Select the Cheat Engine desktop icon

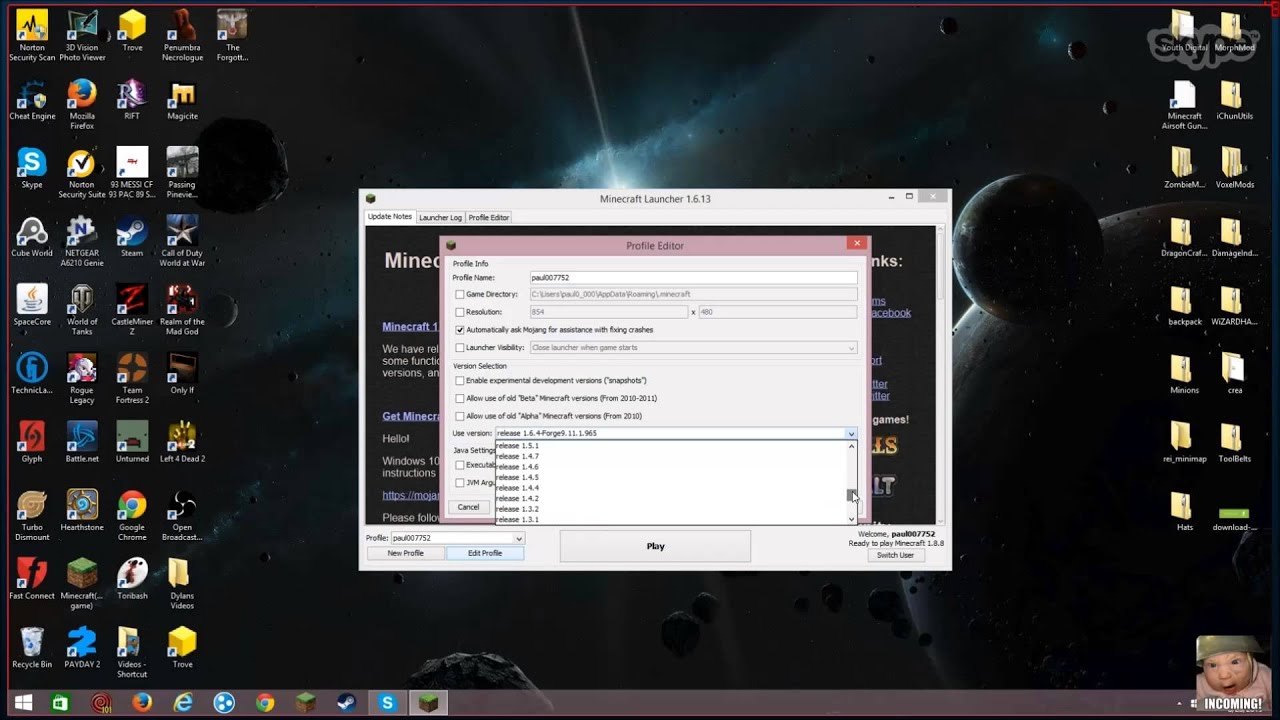[32, 100]
